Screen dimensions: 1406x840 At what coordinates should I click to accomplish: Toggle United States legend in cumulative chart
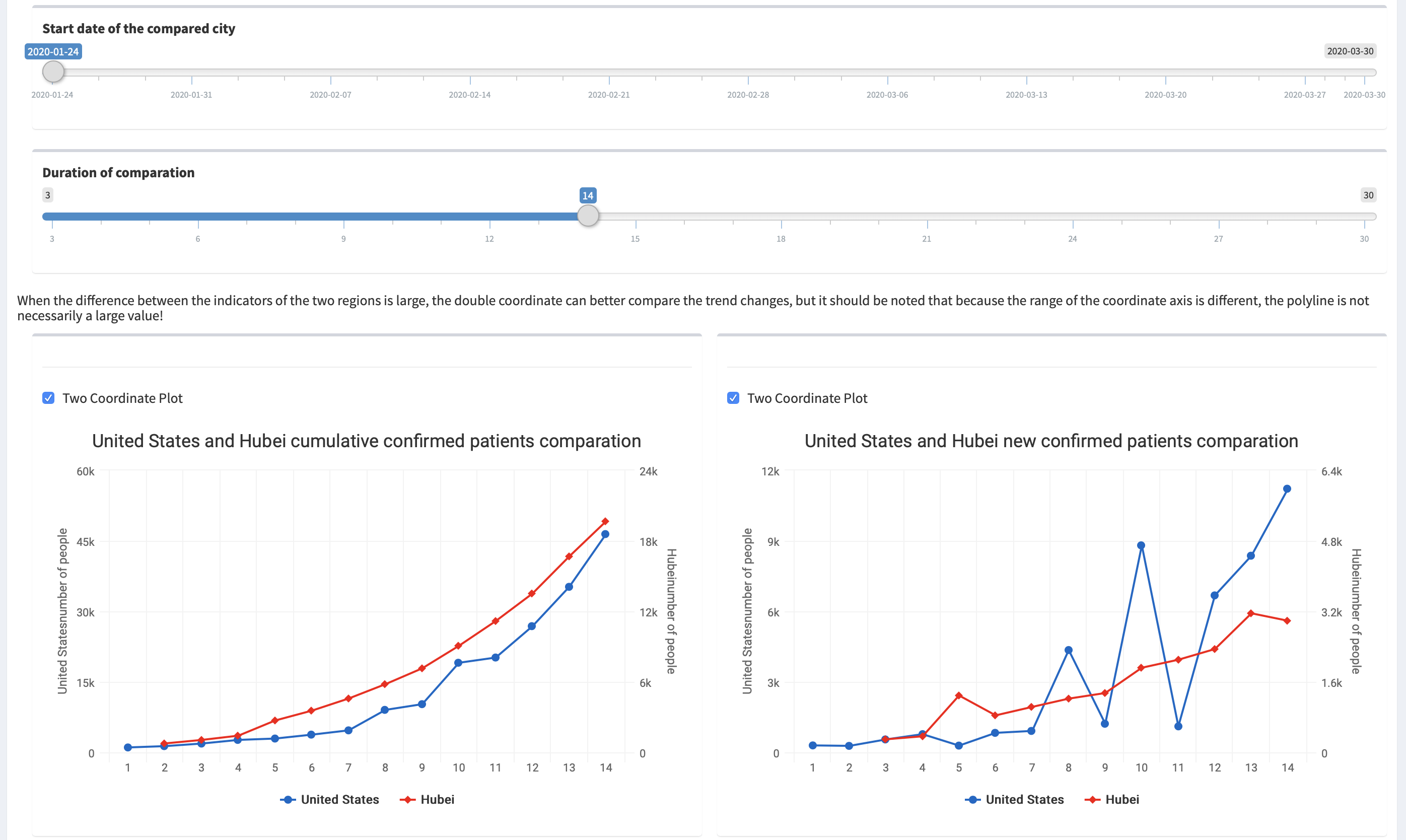coord(329,799)
